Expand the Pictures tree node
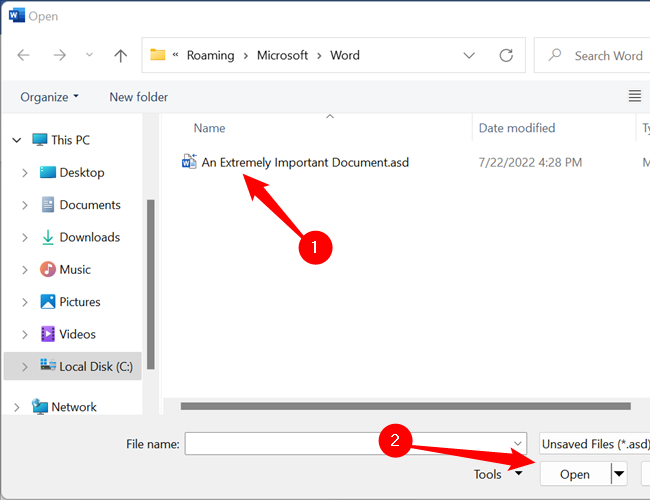The width and height of the screenshot is (650, 500). [24, 302]
